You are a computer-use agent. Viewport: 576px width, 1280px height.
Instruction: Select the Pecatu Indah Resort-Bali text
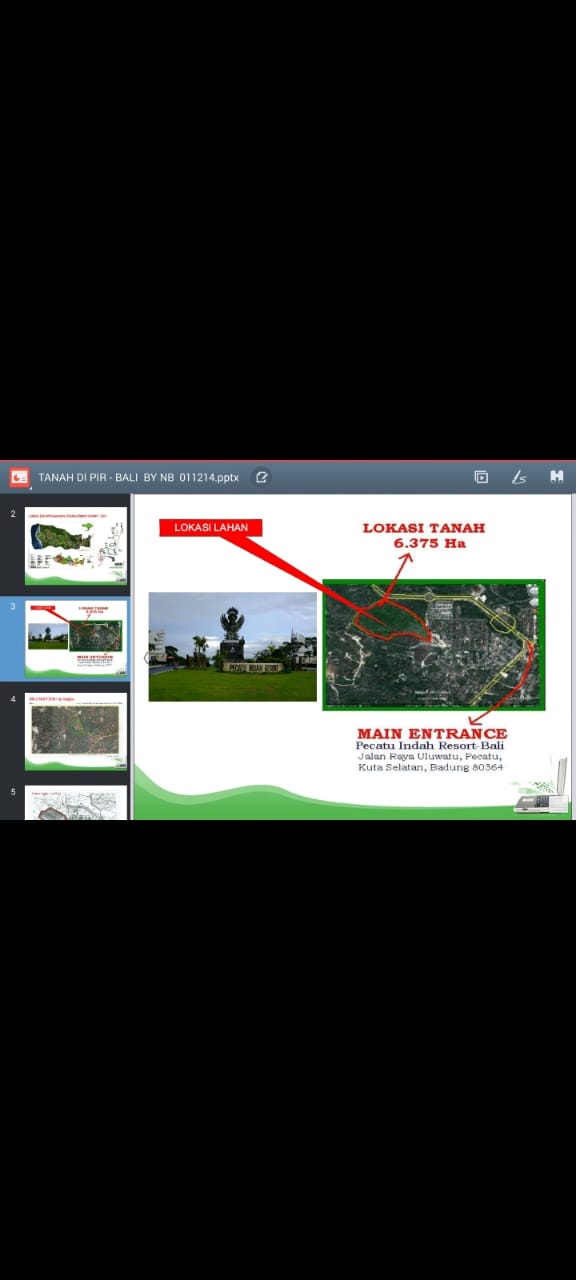(430, 746)
